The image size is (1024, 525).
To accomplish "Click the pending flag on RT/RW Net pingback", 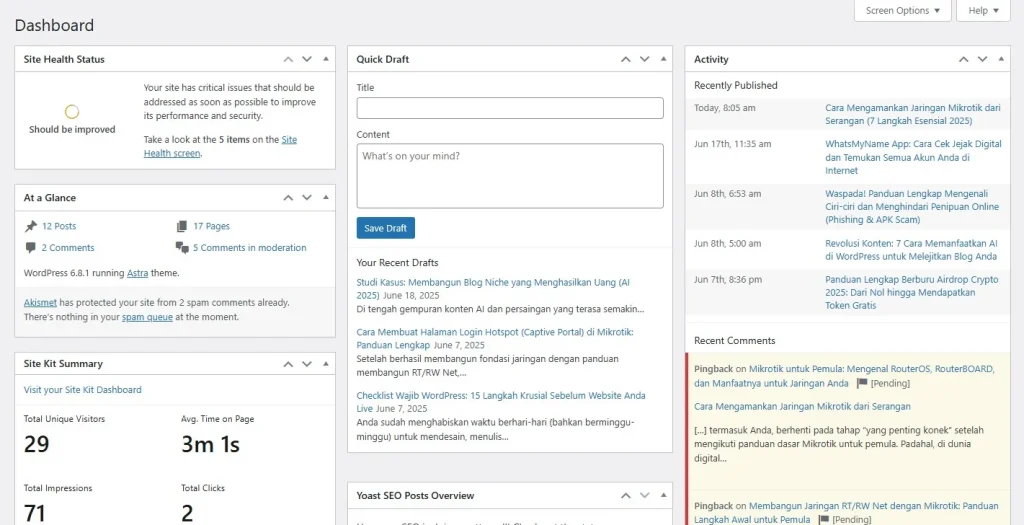I will [x=824, y=520].
